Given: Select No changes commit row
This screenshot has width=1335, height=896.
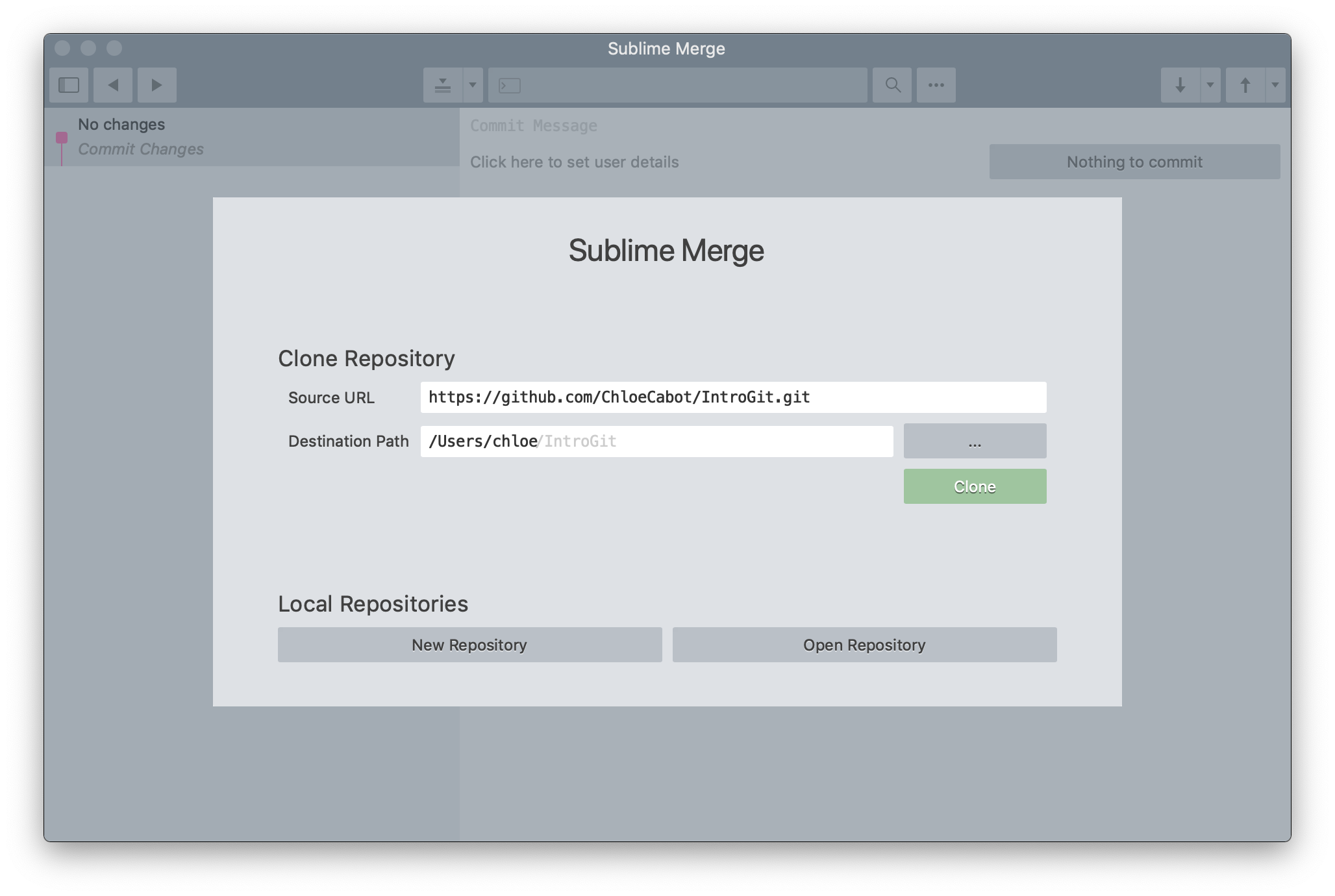Looking at the screenshot, I should (252, 137).
